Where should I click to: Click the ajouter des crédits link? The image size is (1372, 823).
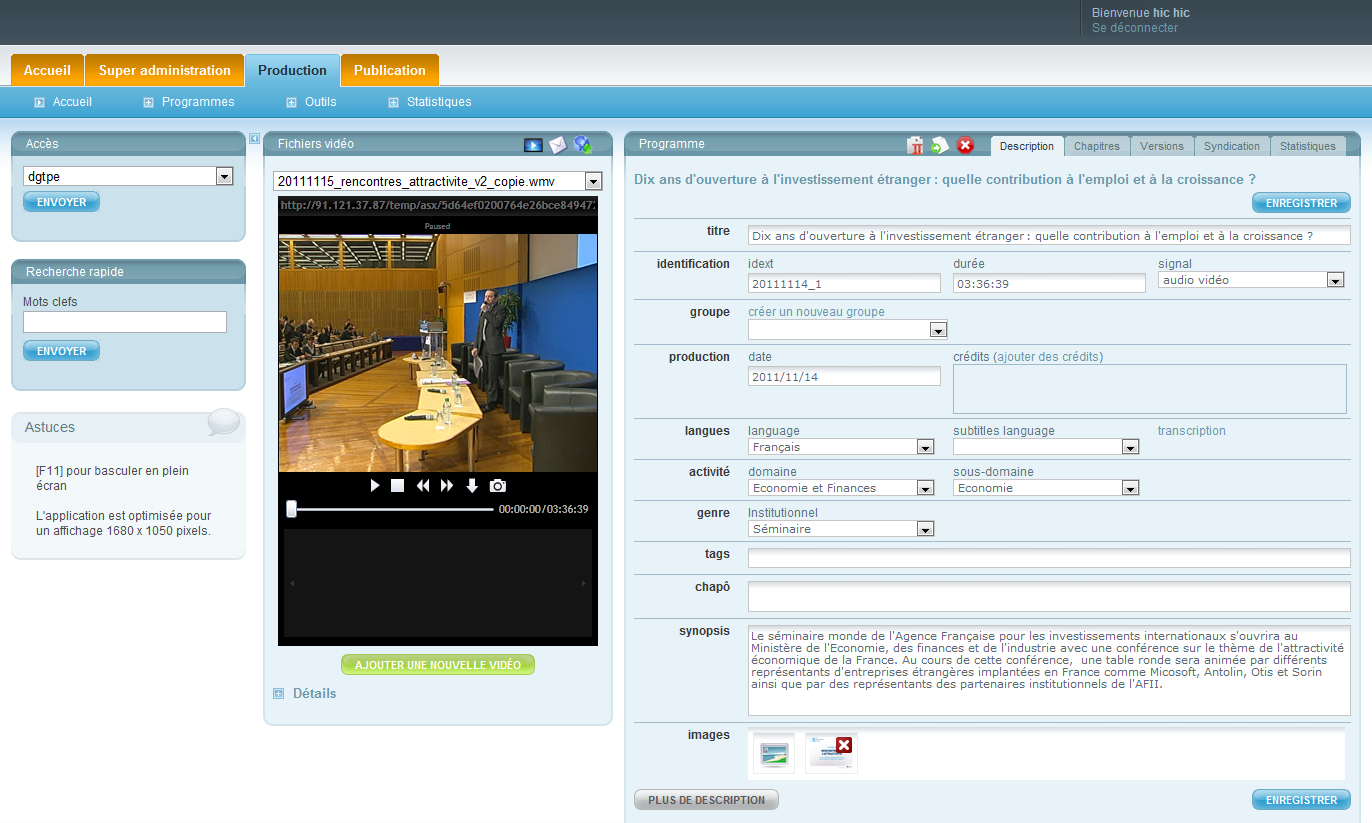pos(1048,357)
